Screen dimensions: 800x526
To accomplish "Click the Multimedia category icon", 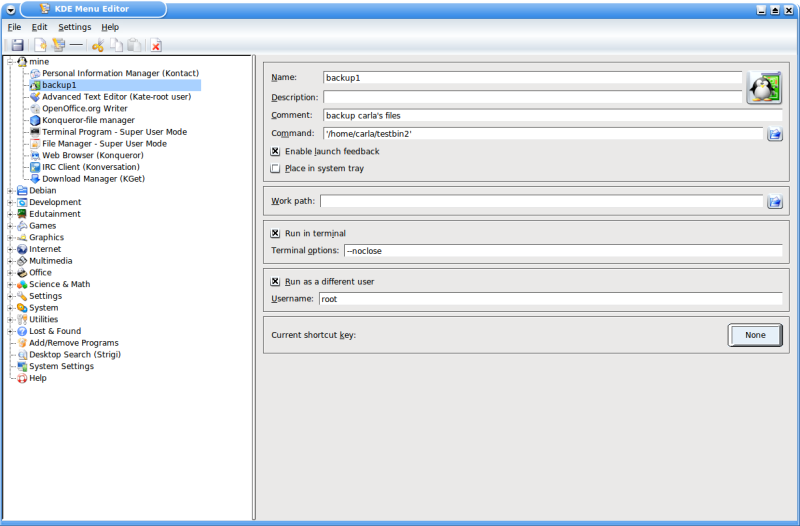I will coord(22,261).
